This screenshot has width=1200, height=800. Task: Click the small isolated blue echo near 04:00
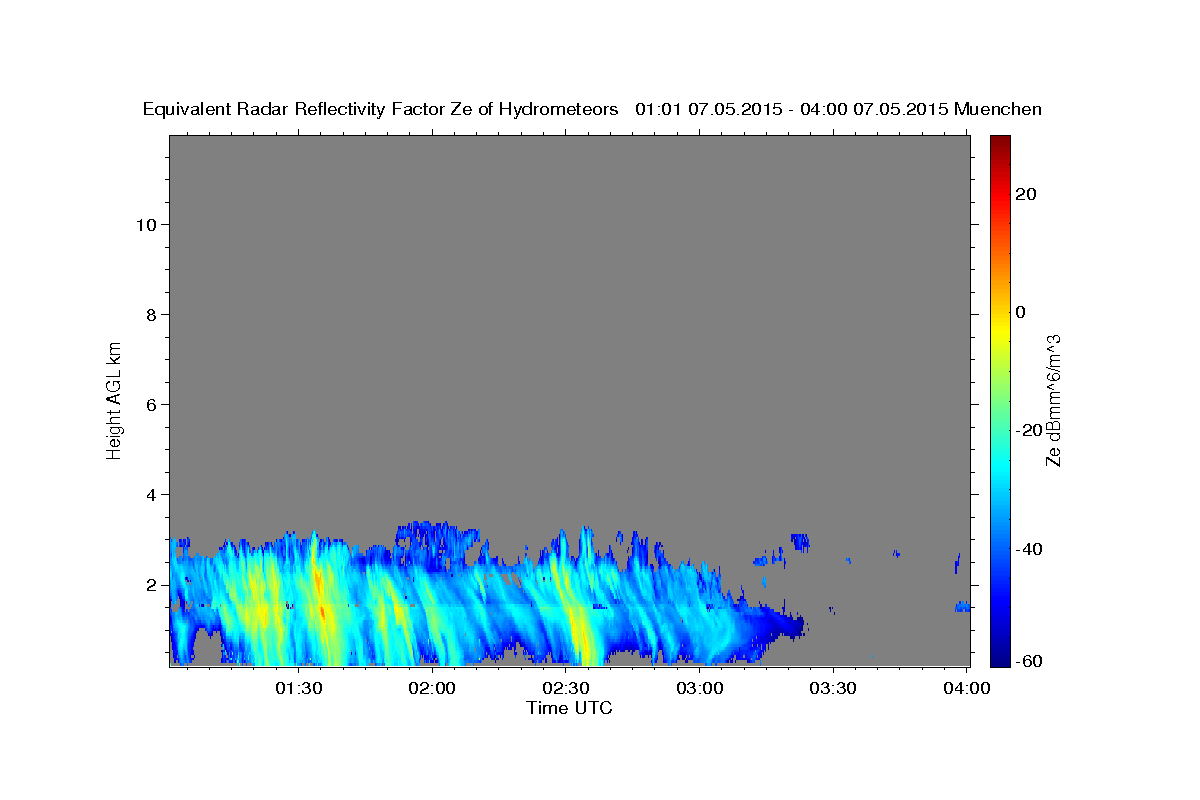click(962, 606)
